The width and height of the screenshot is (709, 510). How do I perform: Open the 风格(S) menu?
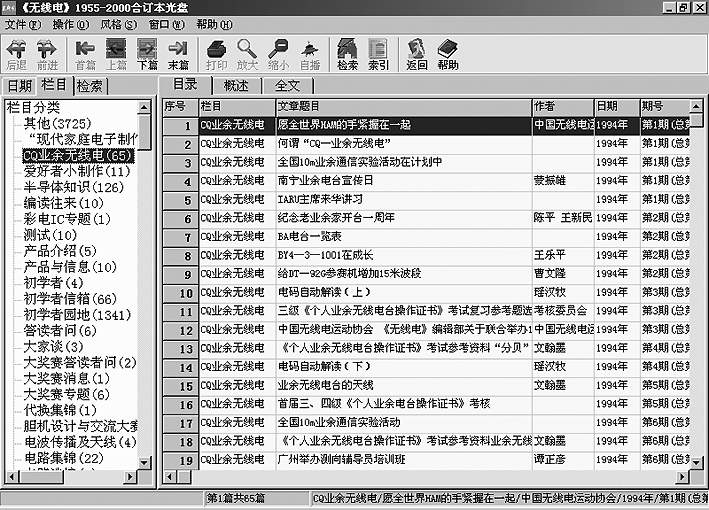(x=119, y=24)
